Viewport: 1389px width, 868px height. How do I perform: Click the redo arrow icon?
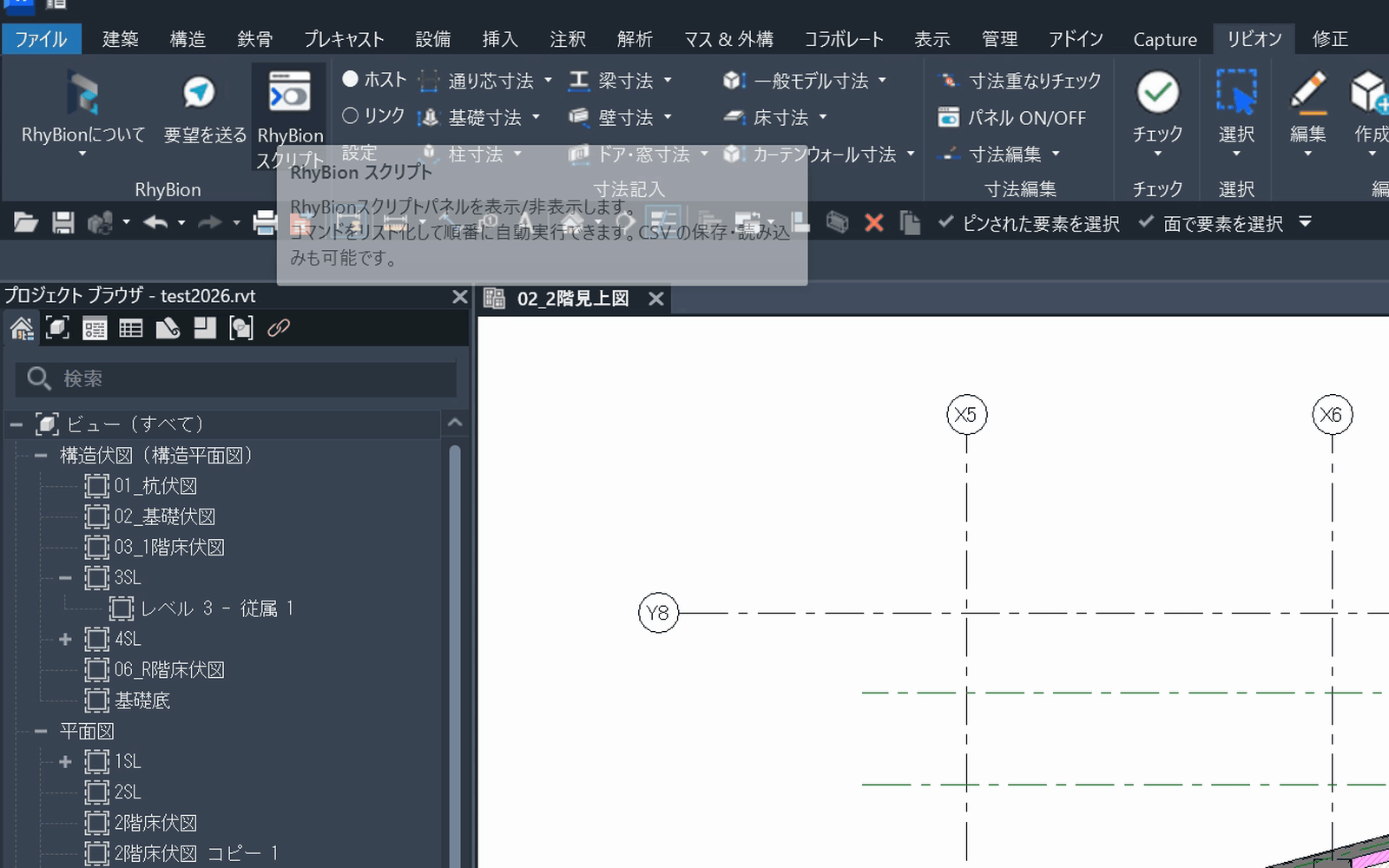click(x=210, y=223)
